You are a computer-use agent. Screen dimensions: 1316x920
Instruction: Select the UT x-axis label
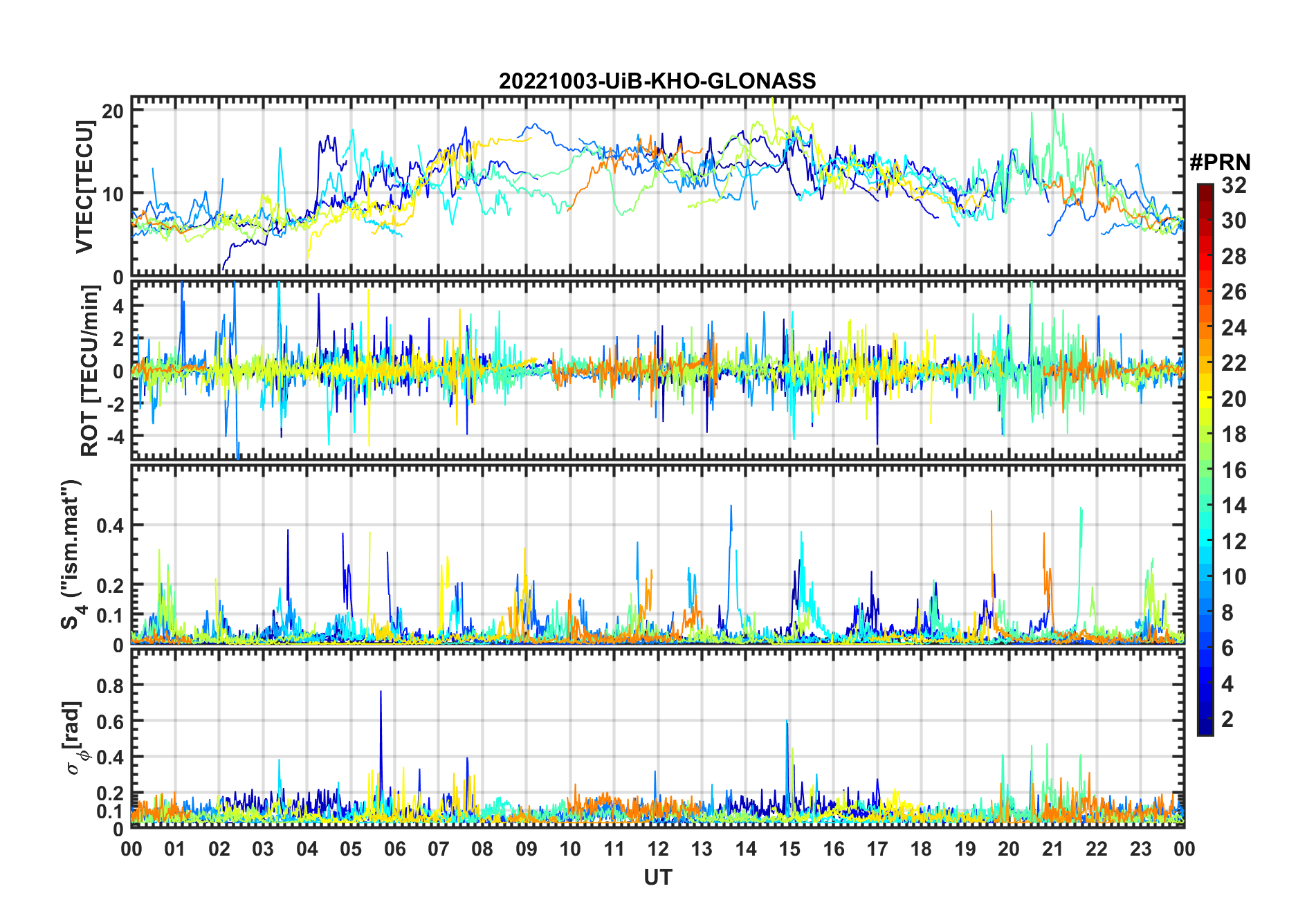658,877
